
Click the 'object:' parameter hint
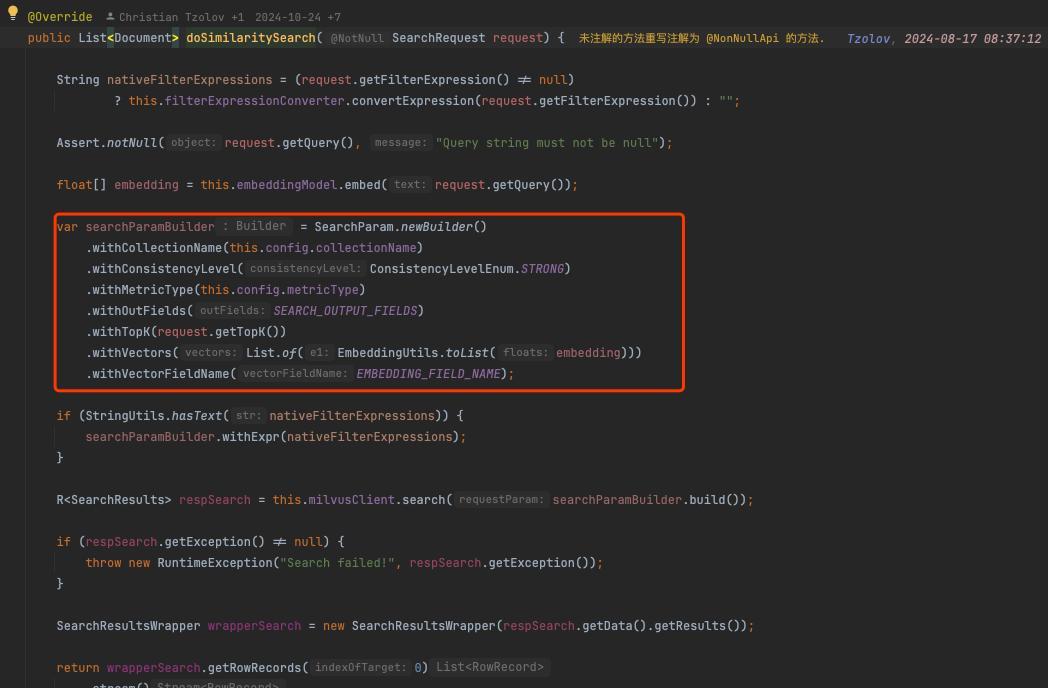[193, 142]
